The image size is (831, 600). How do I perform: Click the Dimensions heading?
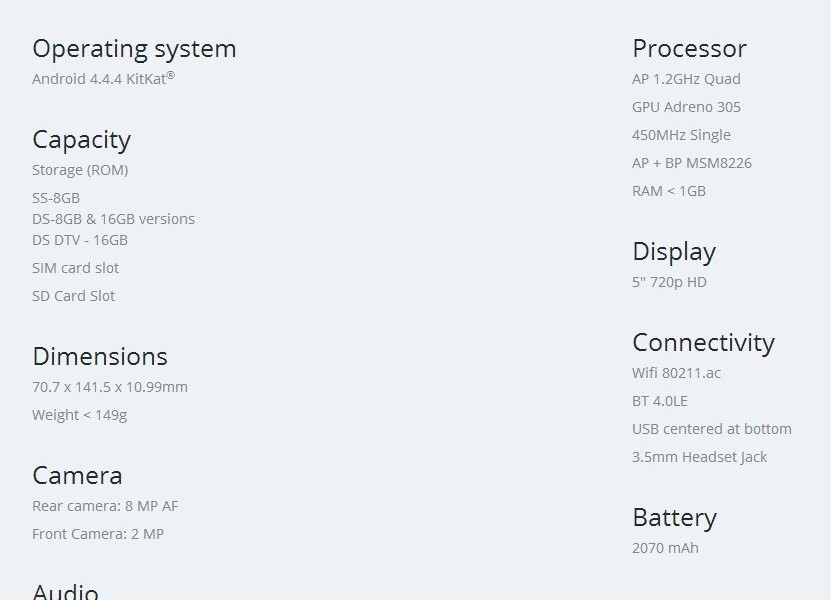100,357
